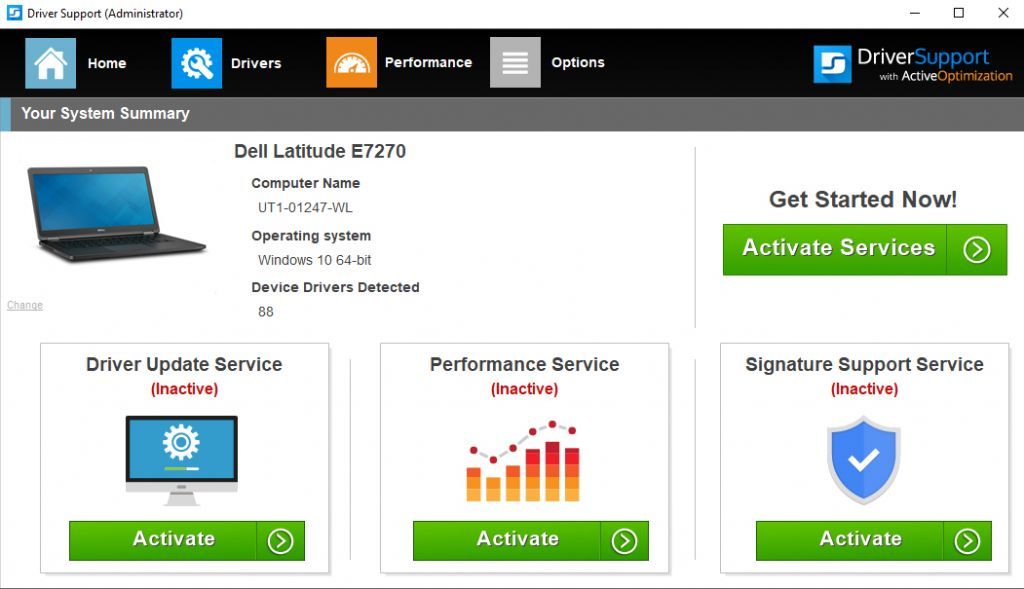Click the Your System Summary heading
Image resolution: width=1024 pixels, height=589 pixels.
[105, 114]
